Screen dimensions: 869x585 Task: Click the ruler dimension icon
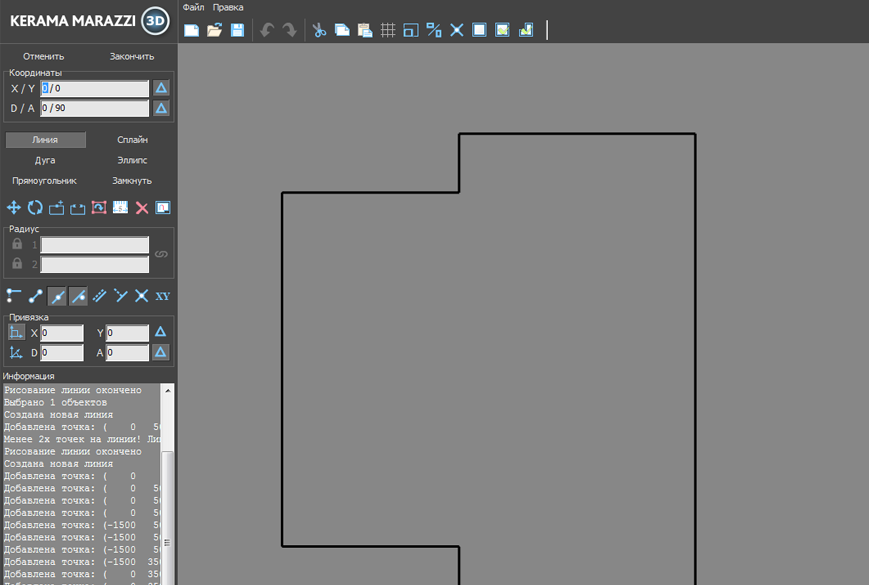pyautogui.click(x=120, y=208)
